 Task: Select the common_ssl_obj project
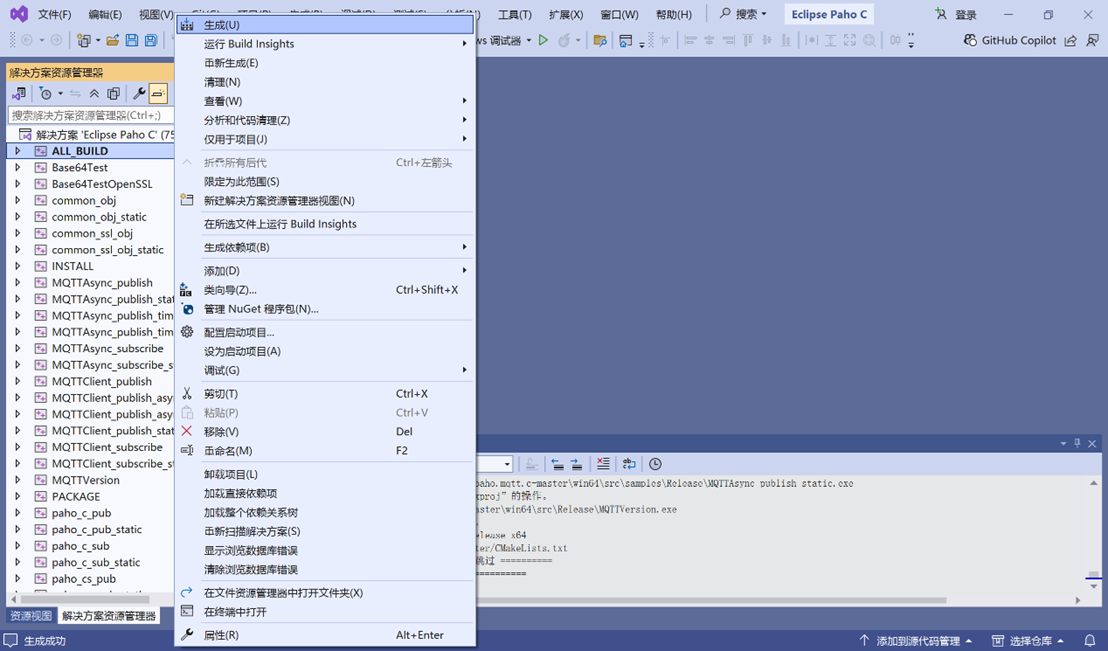(x=92, y=233)
